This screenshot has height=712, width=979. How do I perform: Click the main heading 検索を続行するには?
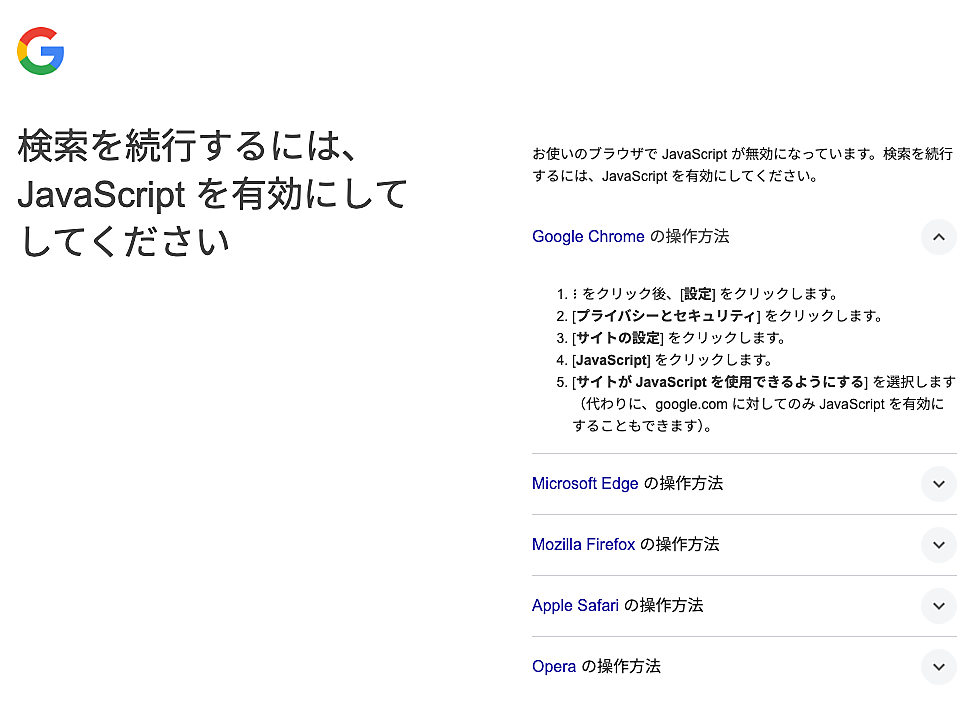[x=212, y=194]
